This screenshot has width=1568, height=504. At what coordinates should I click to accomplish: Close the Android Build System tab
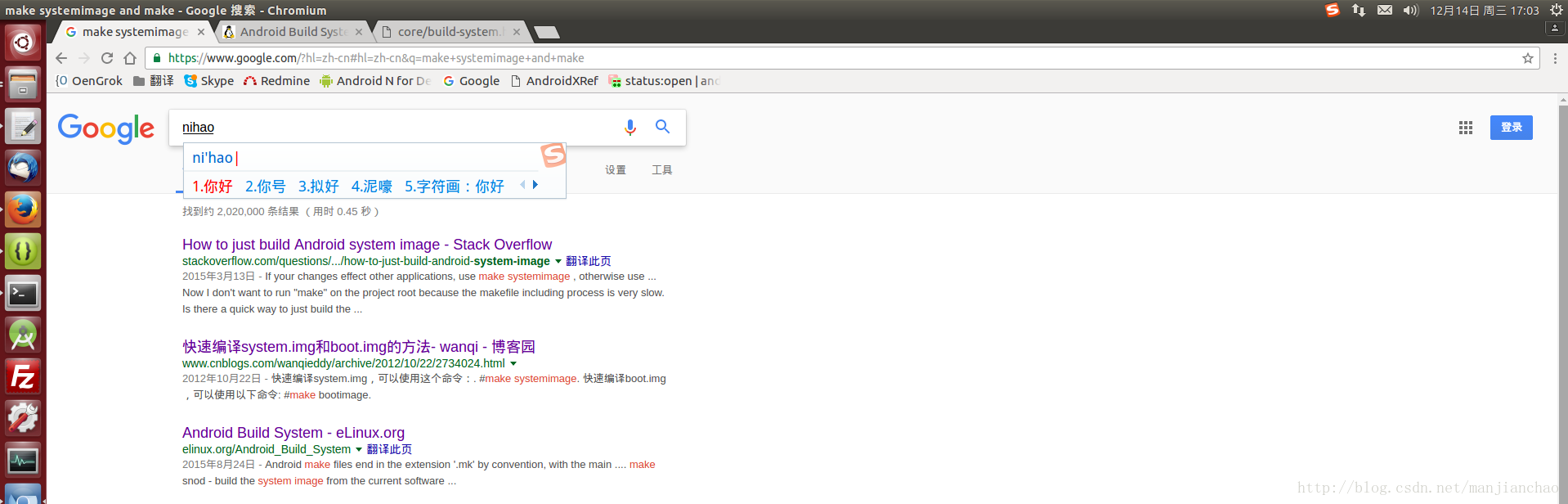[359, 32]
